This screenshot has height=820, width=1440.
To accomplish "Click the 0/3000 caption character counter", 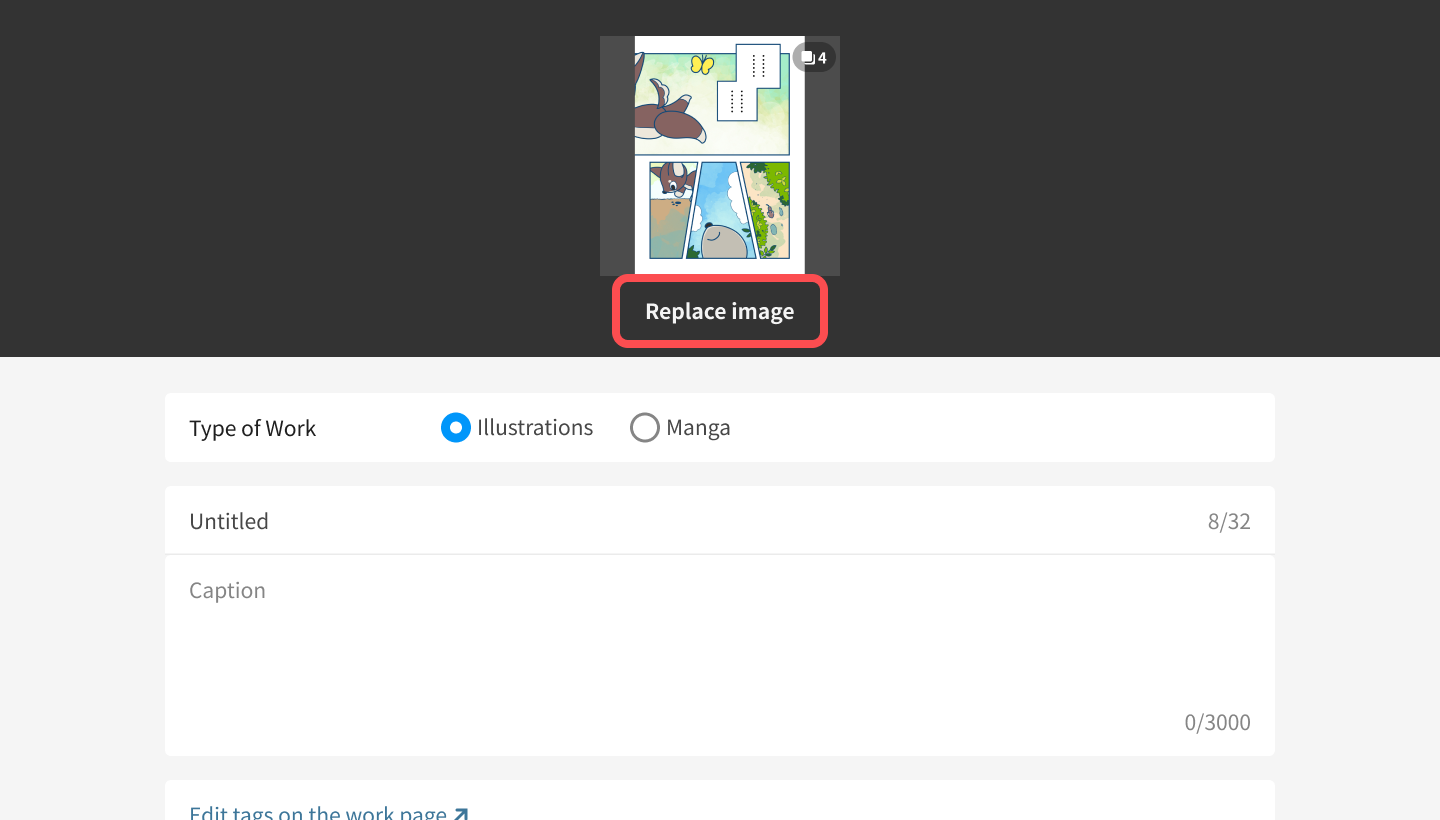I will pyautogui.click(x=1217, y=722).
